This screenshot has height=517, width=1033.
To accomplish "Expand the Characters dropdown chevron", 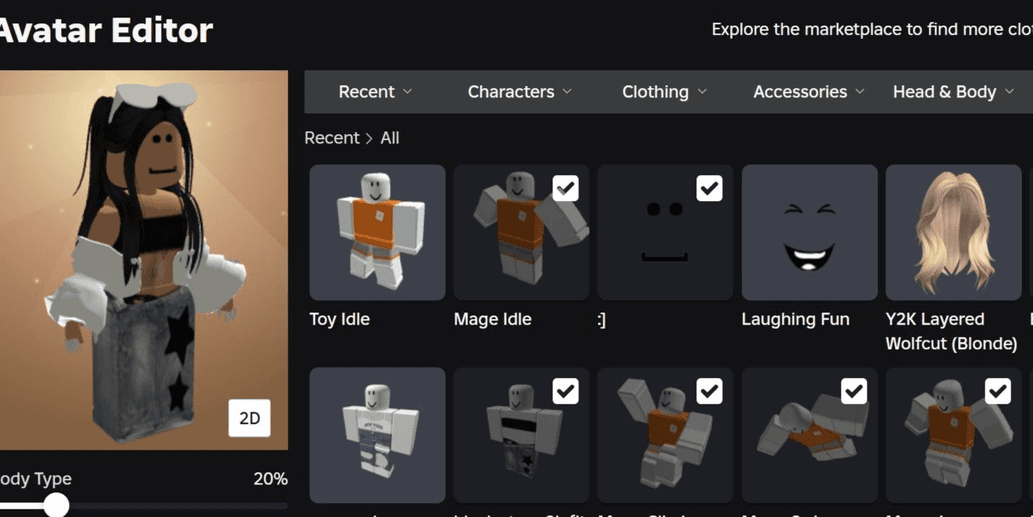I will click(x=567, y=92).
